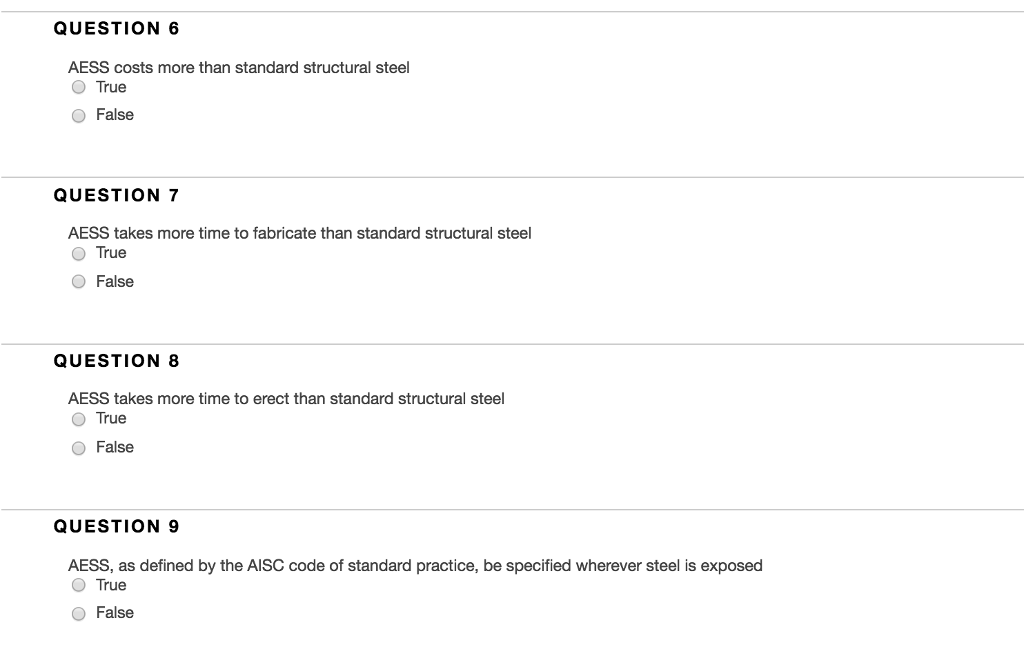Mark the AISC code statement as False
This screenshot has height=658, width=1024.
(78, 613)
